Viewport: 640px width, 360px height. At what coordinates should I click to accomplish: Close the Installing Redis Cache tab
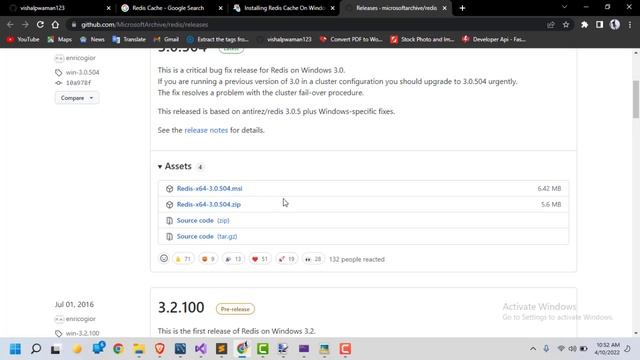click(333, 8)
